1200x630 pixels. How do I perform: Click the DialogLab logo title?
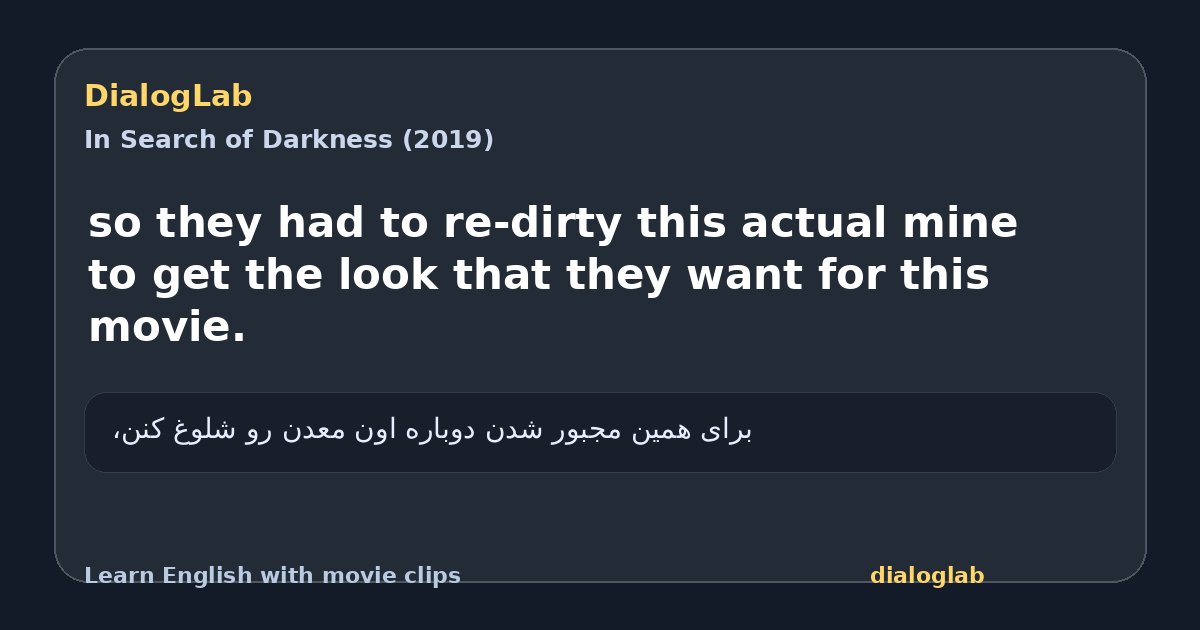point(168,97)
